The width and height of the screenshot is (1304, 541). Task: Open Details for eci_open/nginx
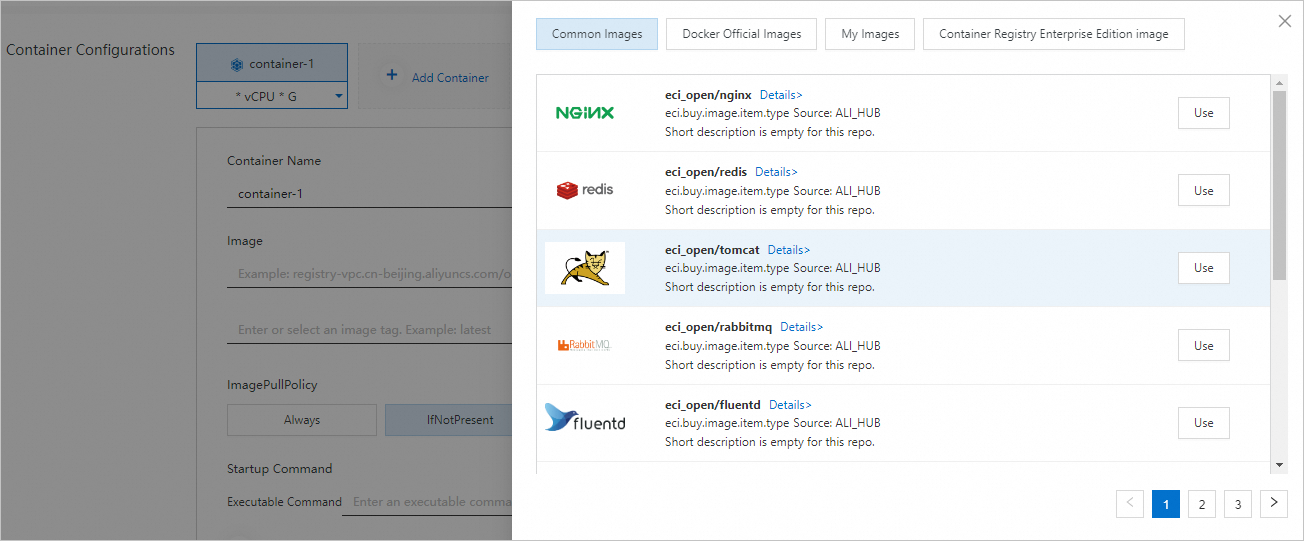click(x=781, y=95)
